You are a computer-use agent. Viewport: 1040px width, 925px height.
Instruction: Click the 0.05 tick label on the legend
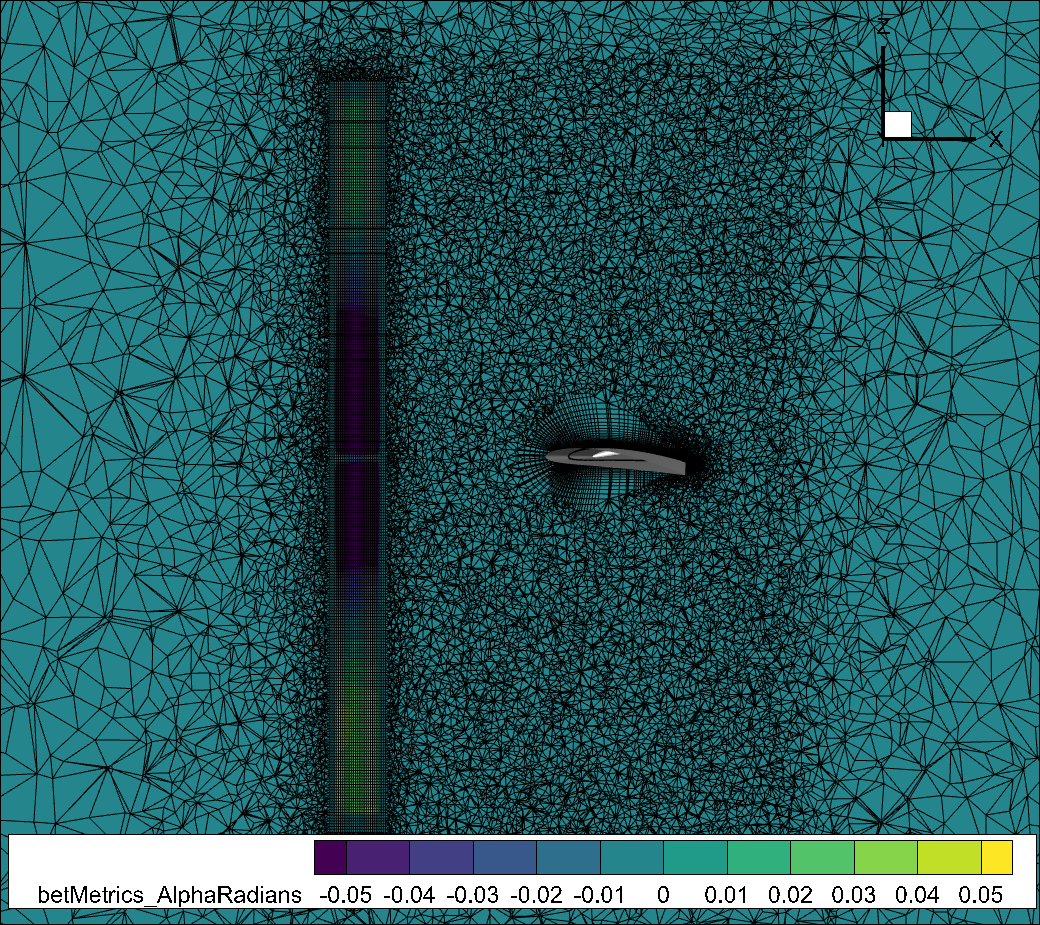(x=980, y=895)
